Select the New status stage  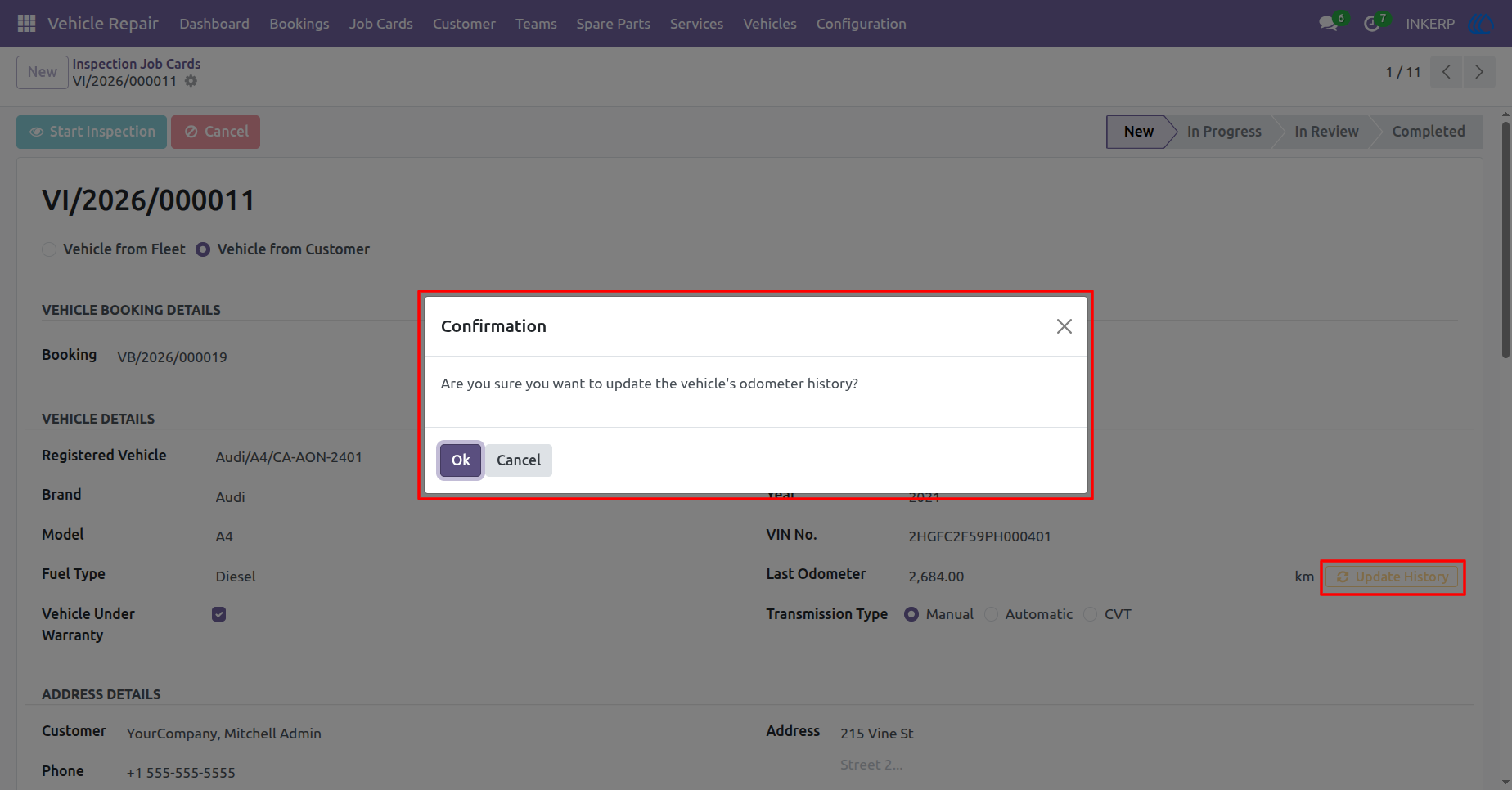[x=1138, y=132]
